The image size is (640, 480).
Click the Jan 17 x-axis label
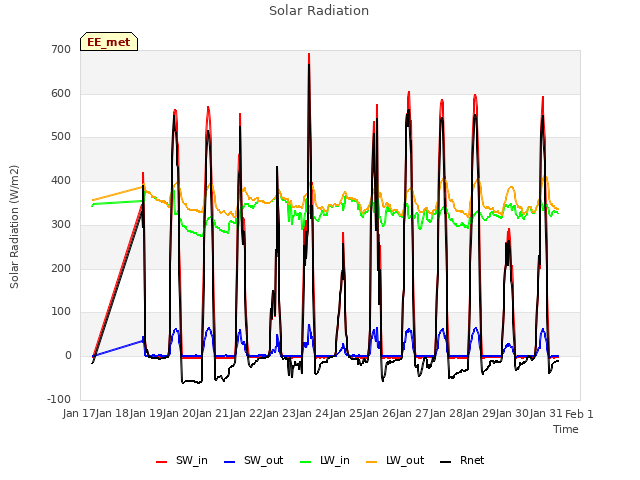79,414
